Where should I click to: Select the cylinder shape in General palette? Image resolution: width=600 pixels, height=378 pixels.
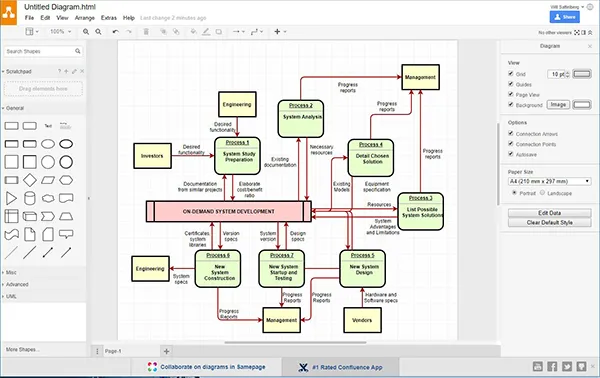[29, 198]
